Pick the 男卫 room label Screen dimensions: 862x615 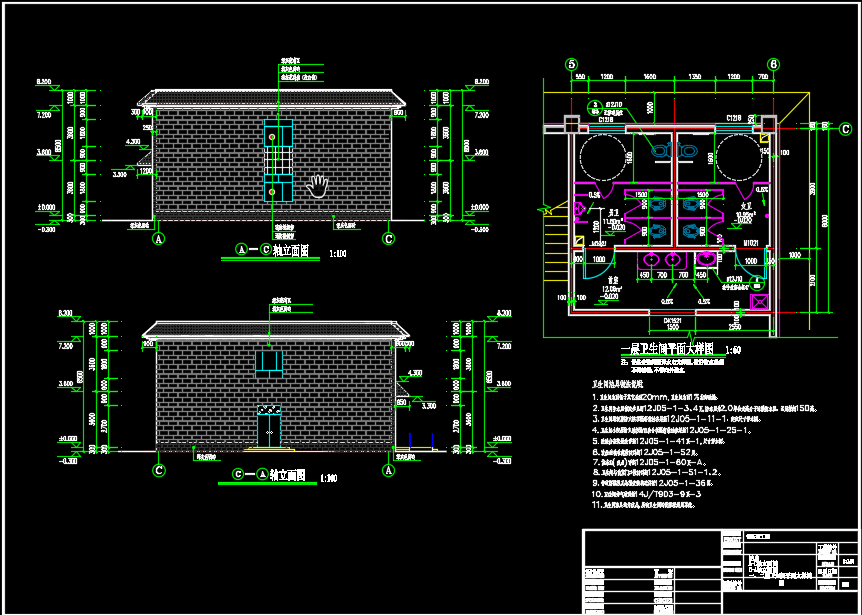(615, 212)
